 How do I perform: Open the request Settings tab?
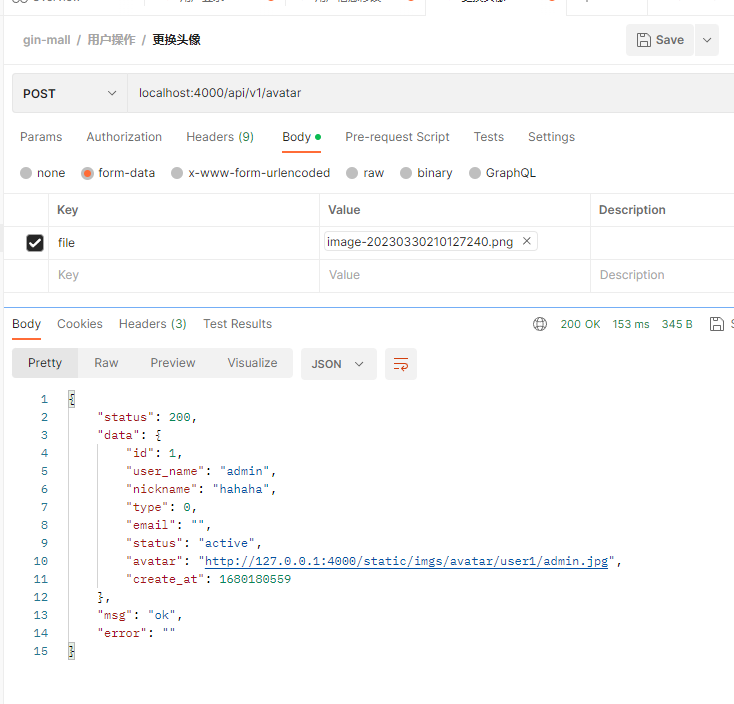tap(551, 137)
